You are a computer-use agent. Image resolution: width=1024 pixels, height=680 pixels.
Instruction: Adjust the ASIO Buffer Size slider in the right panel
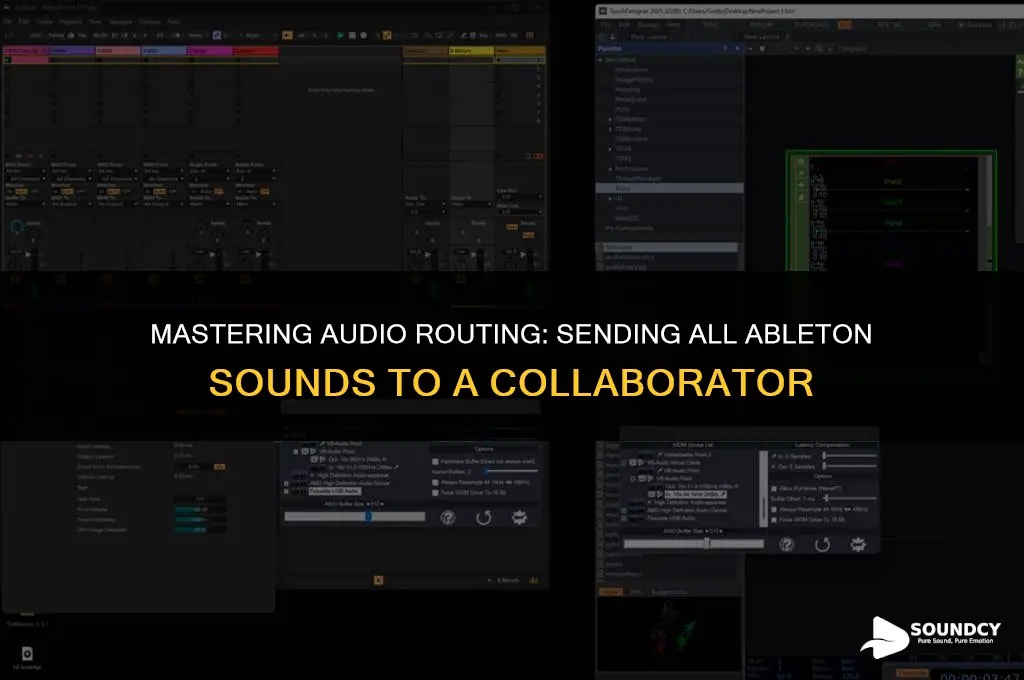pos(694,543)
